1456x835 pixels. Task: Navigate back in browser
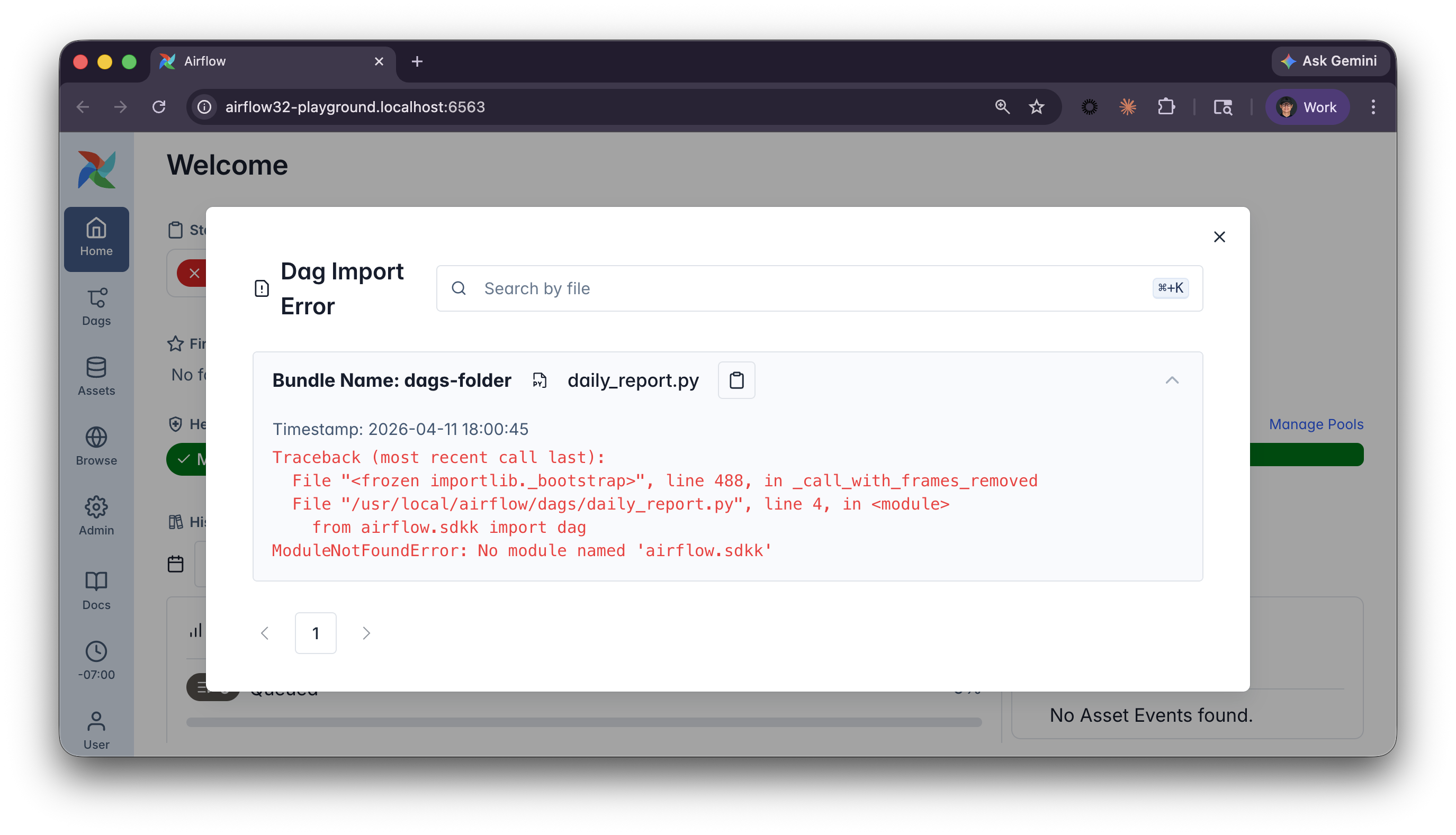[83, 107]
